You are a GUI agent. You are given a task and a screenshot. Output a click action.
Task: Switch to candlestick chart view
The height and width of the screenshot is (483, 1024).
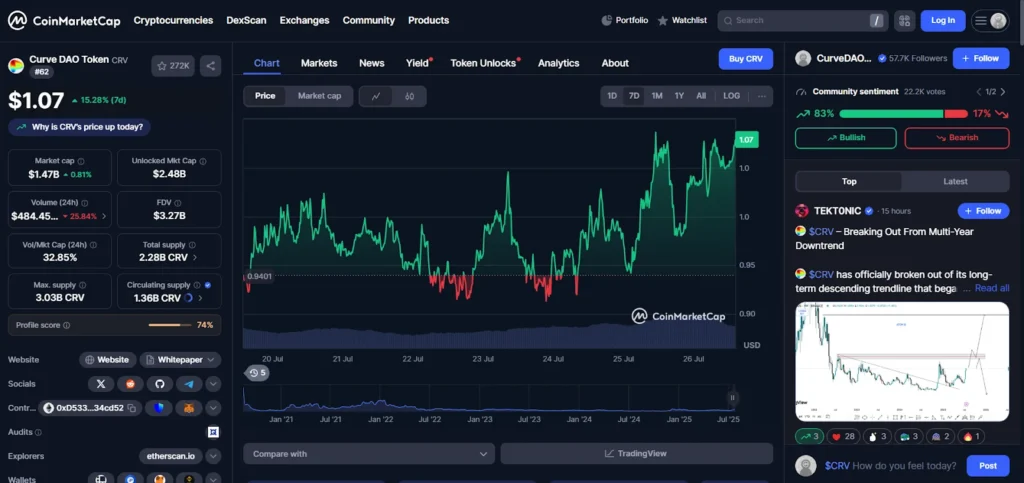pyautogui.click(x=409, y=96)
